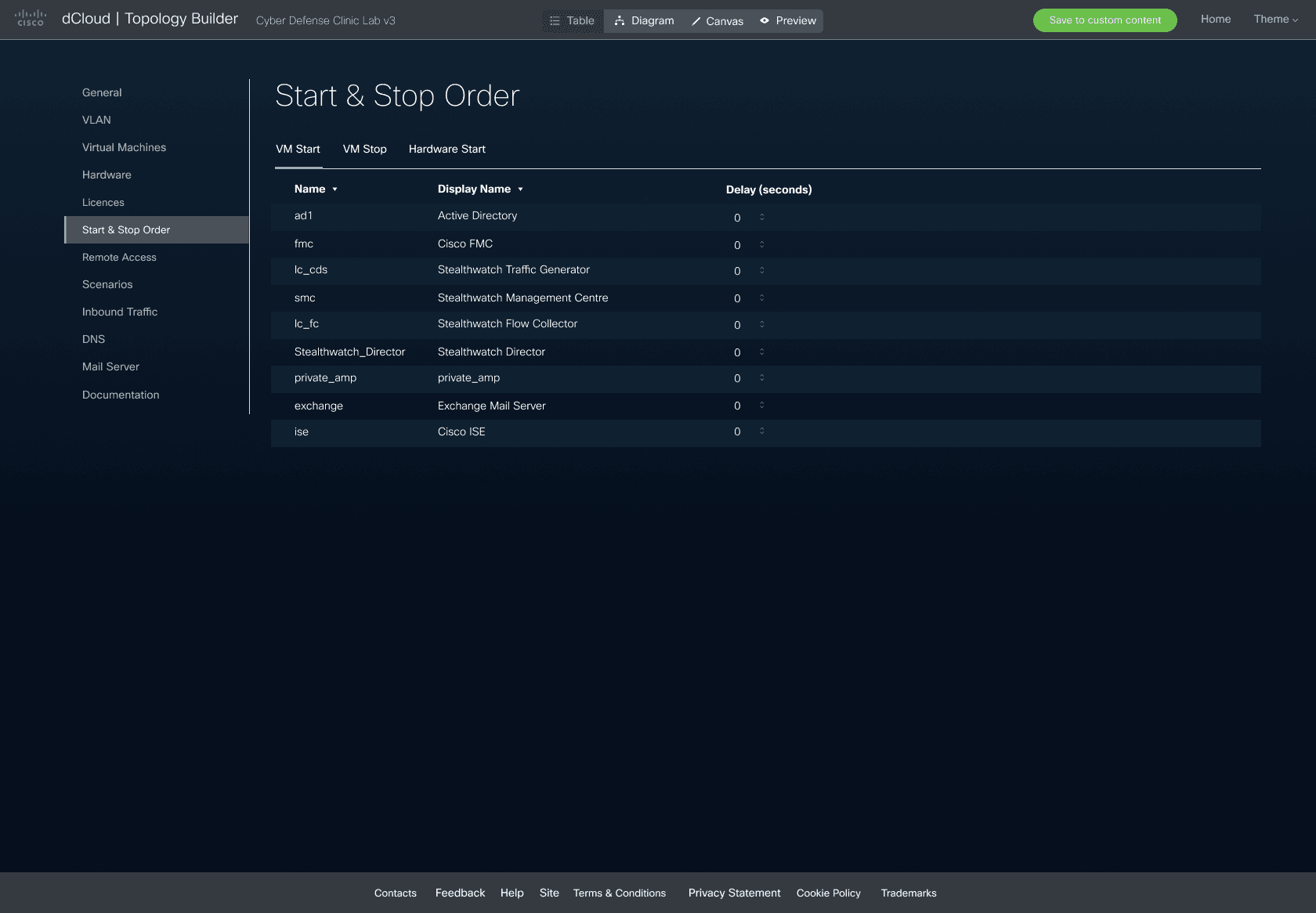
Task: Sort by the Display Name column arrow
Action: tap(520, 189)
